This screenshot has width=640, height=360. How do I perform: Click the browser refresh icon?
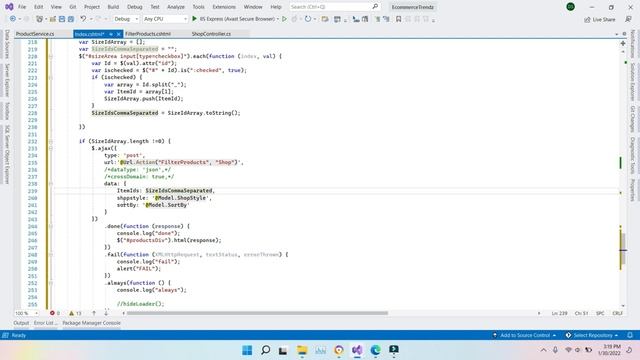[308, 19]
